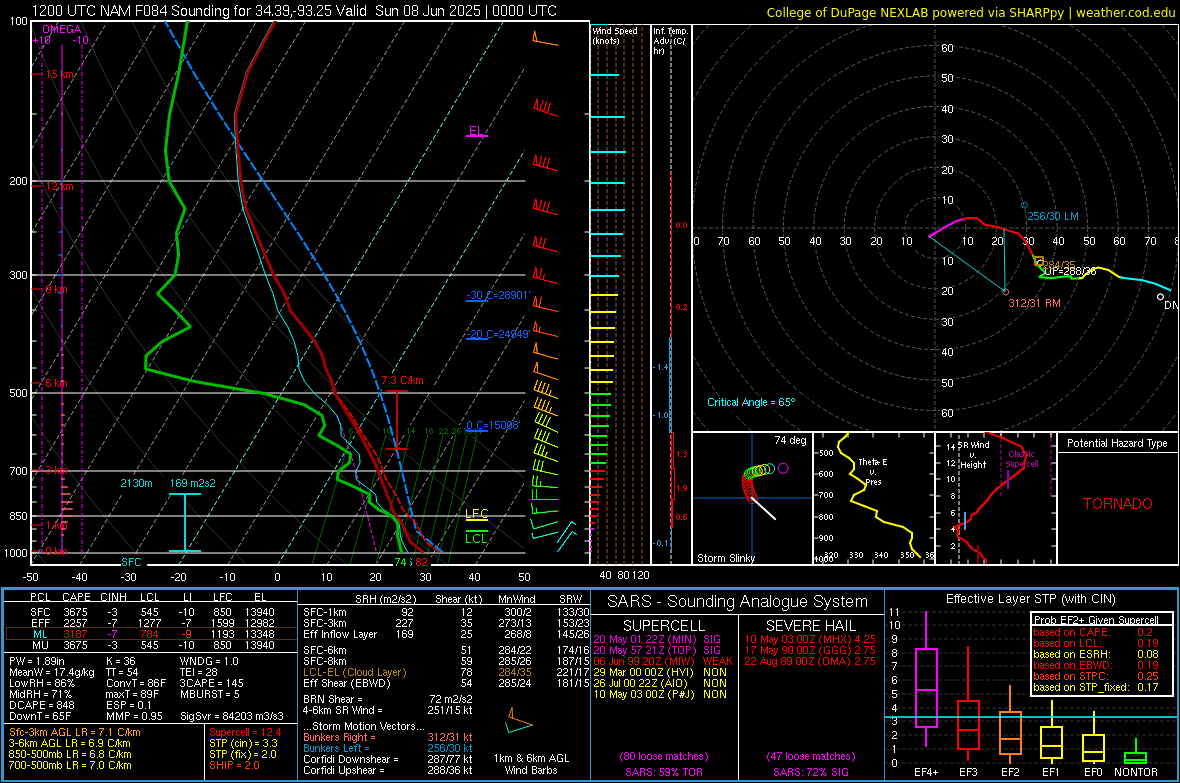Screen dimensions: 1180x783
Task: Click the MeanW = 17.4g/kg value
Action: [52, 672]
